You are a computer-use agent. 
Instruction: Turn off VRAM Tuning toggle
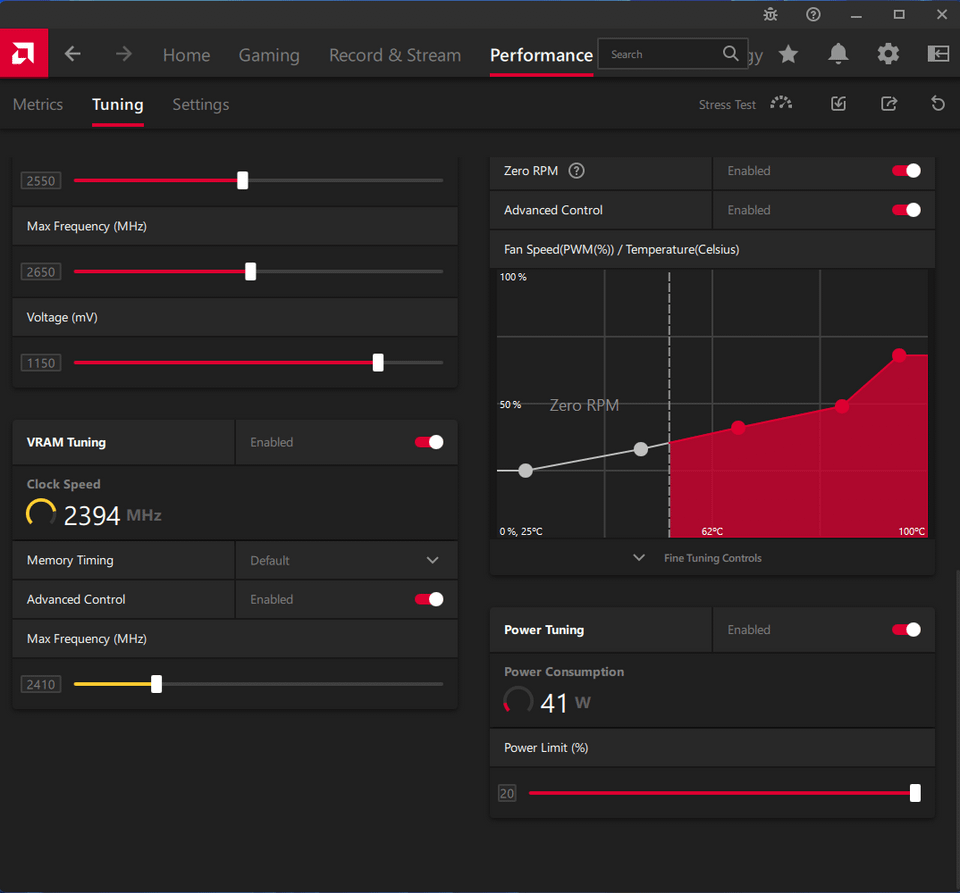point(429,442)
